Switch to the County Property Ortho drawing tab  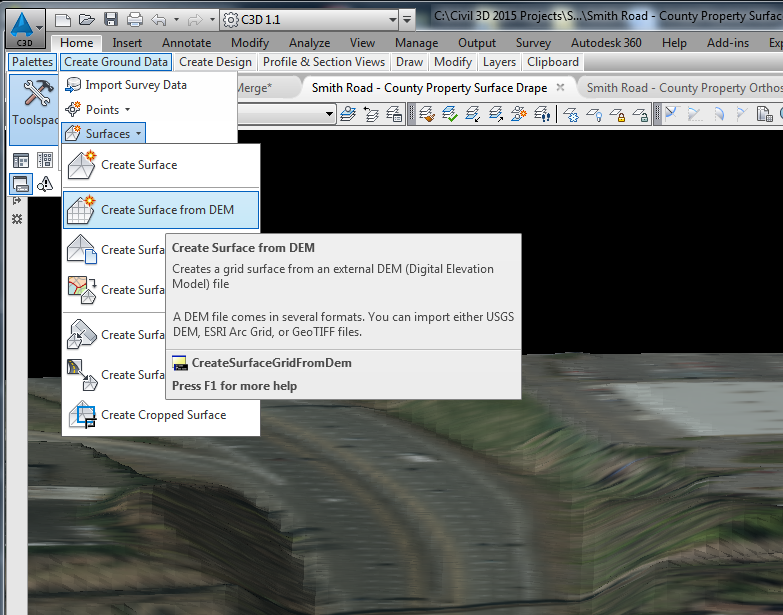[x=684, y=88]
